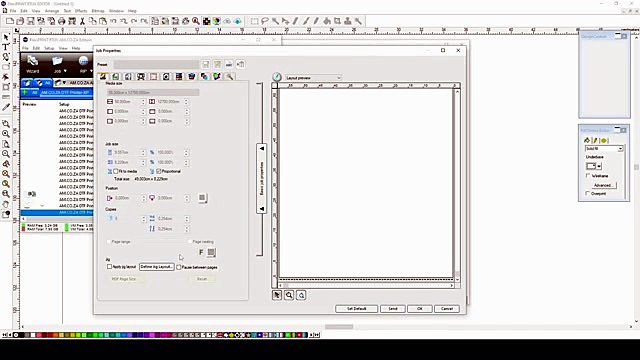
Task: Click the Paste clipboard icon in toolbar
Action: 103,21
